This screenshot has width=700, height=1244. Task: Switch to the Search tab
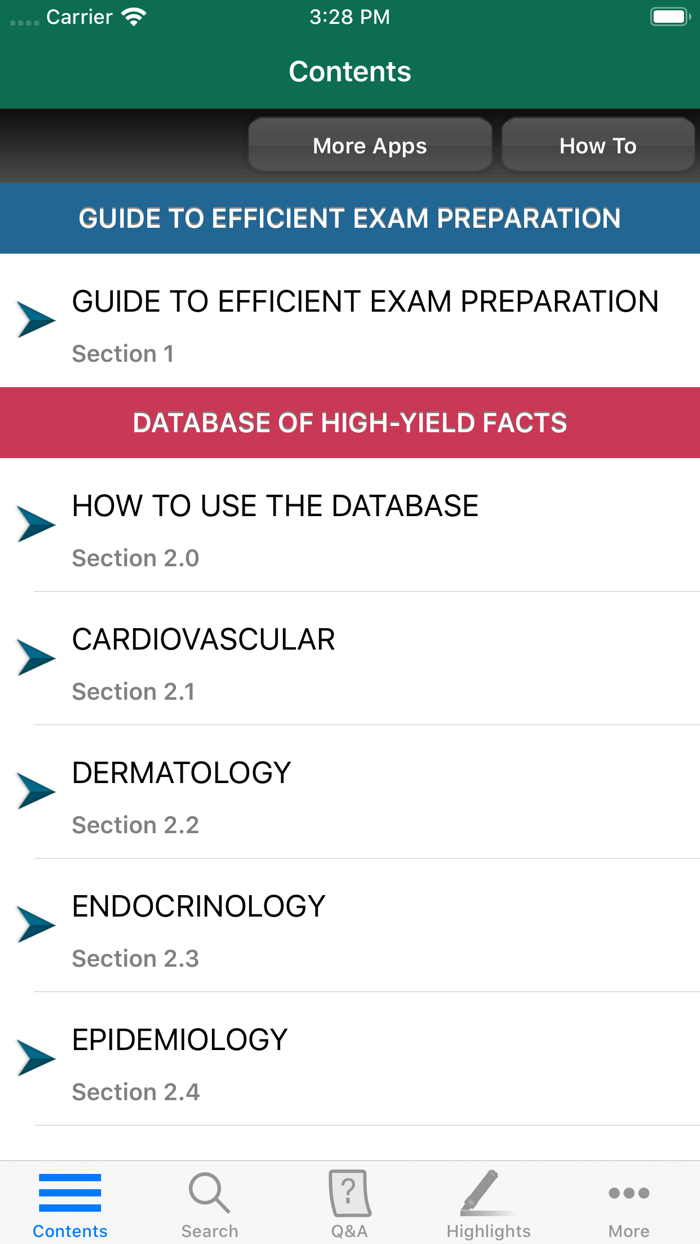(209, 1202)
